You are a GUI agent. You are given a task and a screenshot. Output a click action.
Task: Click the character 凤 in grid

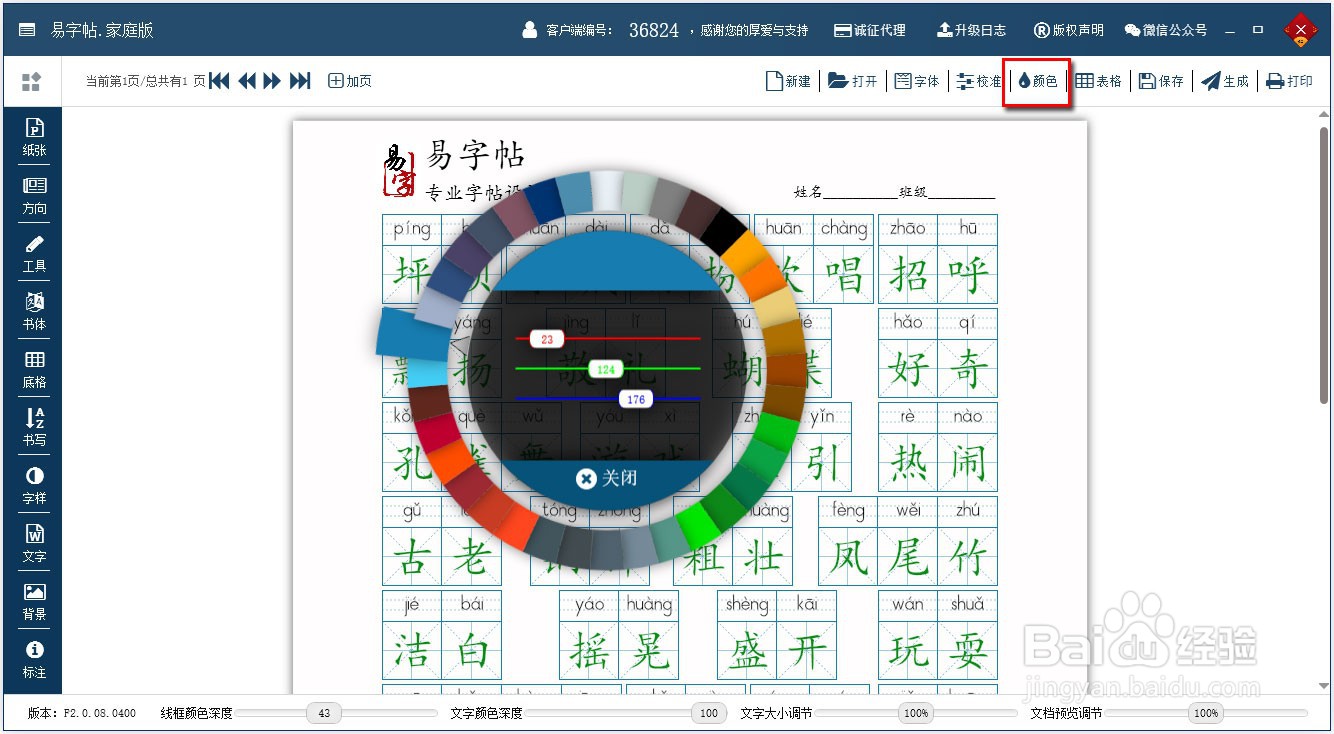(848, 557)
